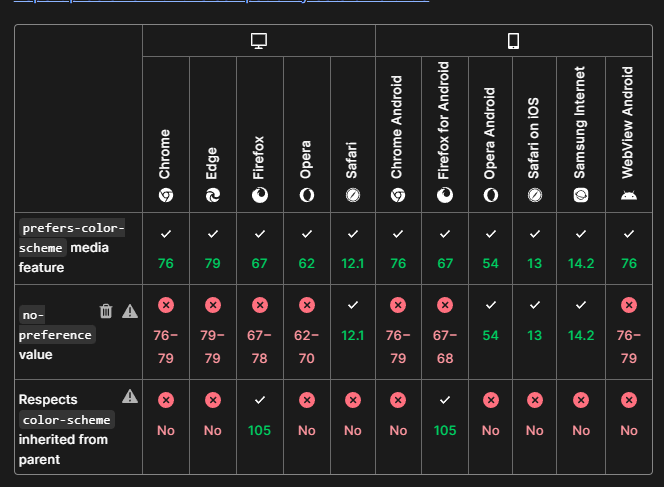Click the deprecated trash icon for no-preference

pyautogui.click(x=106, y=311)
